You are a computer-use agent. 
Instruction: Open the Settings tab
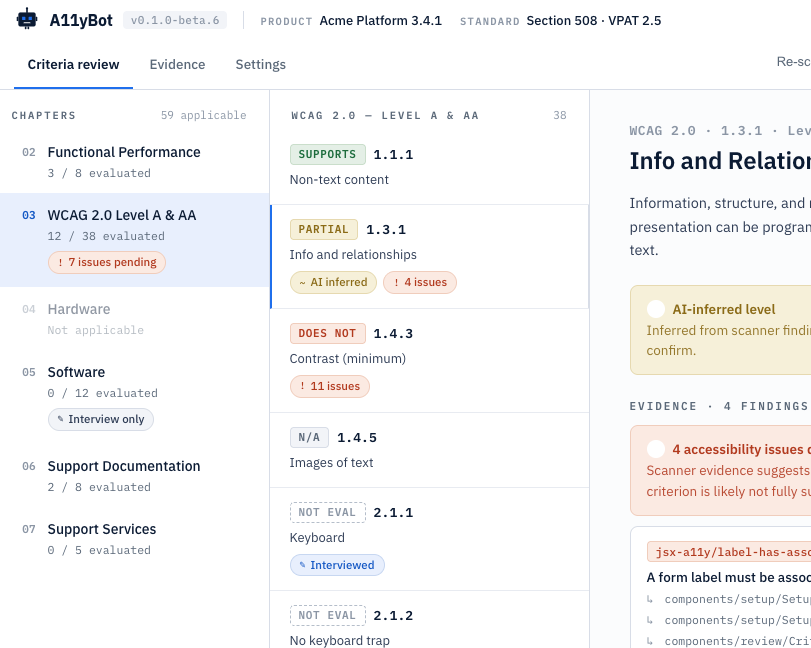click(x=261, y=65)
